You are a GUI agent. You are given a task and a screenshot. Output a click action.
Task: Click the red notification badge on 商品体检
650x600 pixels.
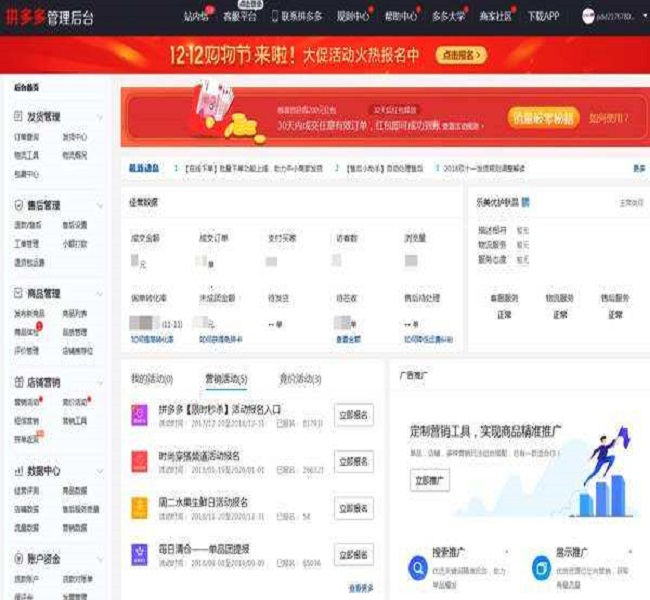click(x=39, y=326)
